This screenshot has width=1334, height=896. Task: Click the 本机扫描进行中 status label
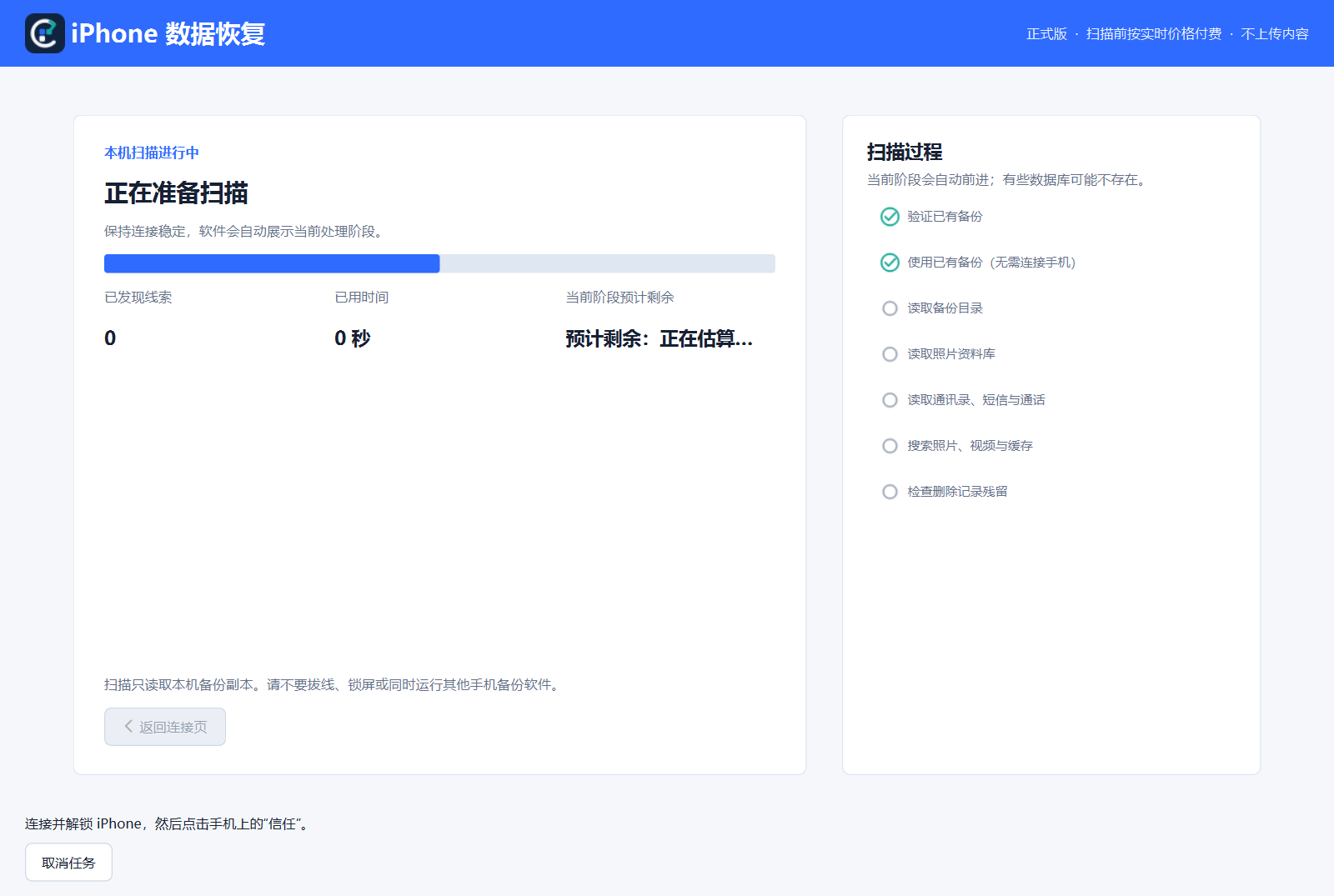[x=152, y=153]
